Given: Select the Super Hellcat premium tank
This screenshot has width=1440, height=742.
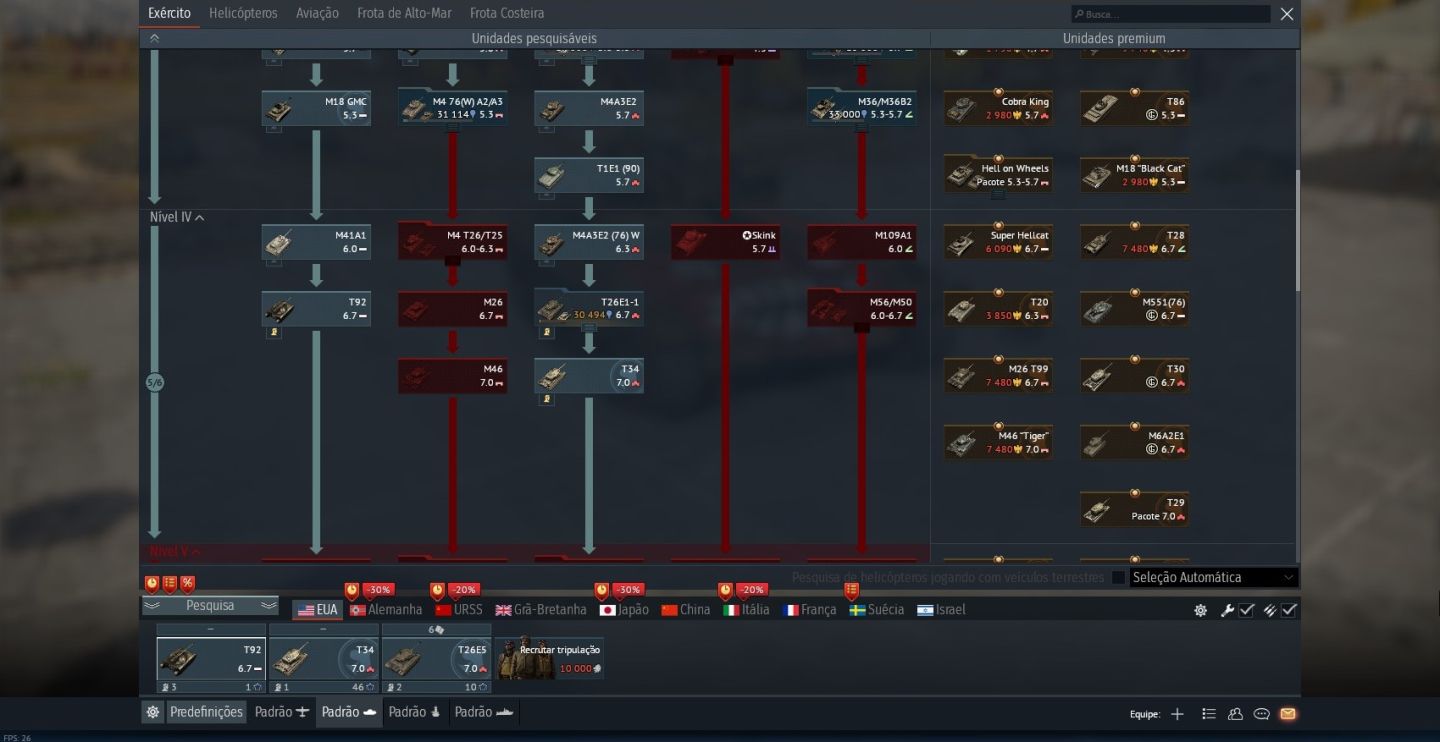Looking at the screenshot, I should pos(998,242).
